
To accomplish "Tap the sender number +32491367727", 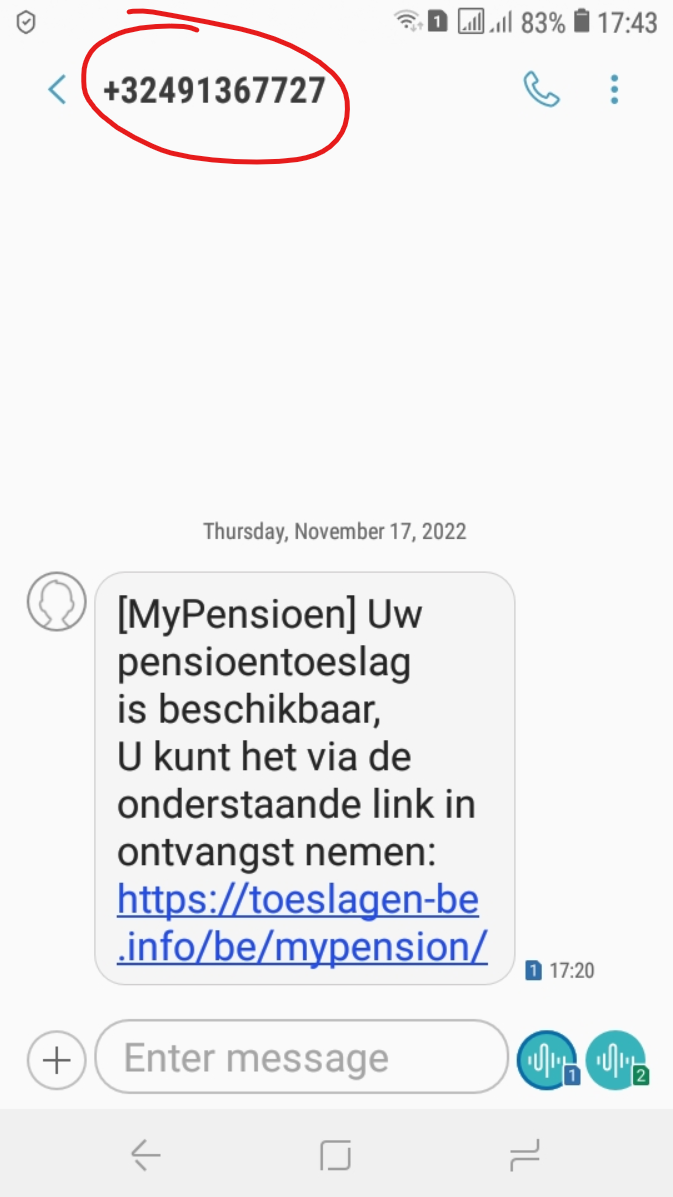I will point(214,90).
